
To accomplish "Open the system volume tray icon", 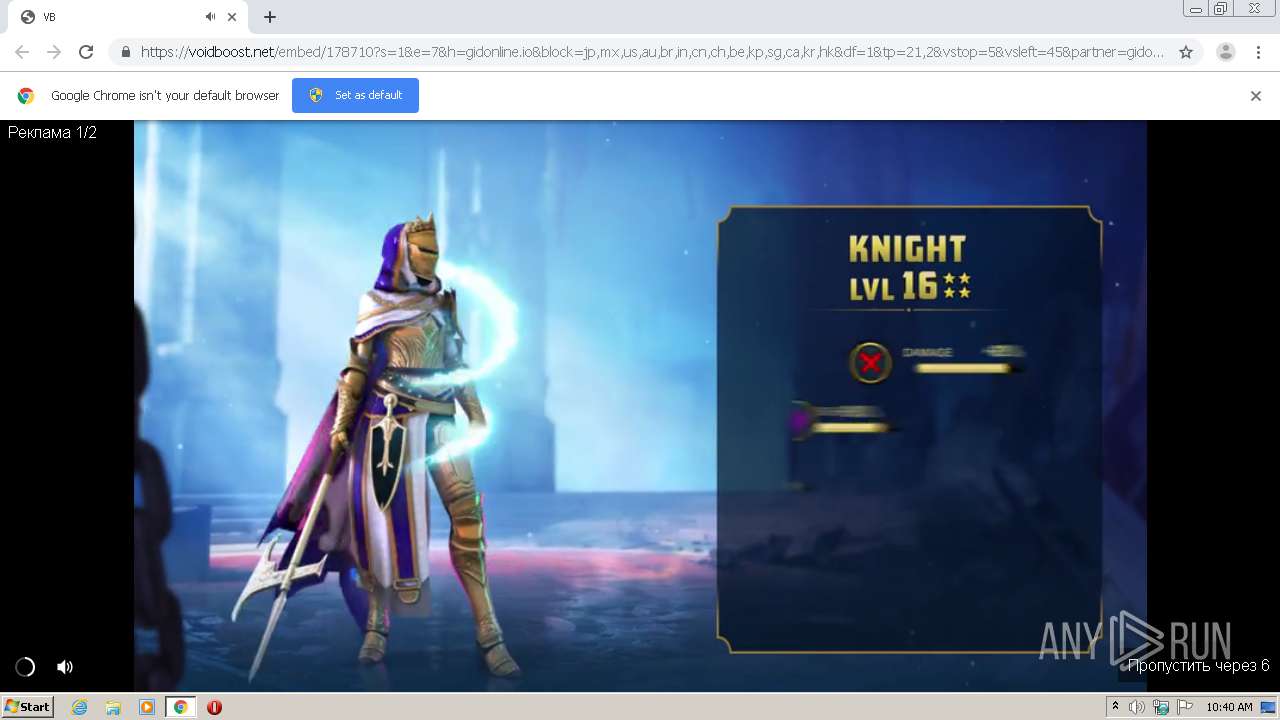I will [1137, 707].
